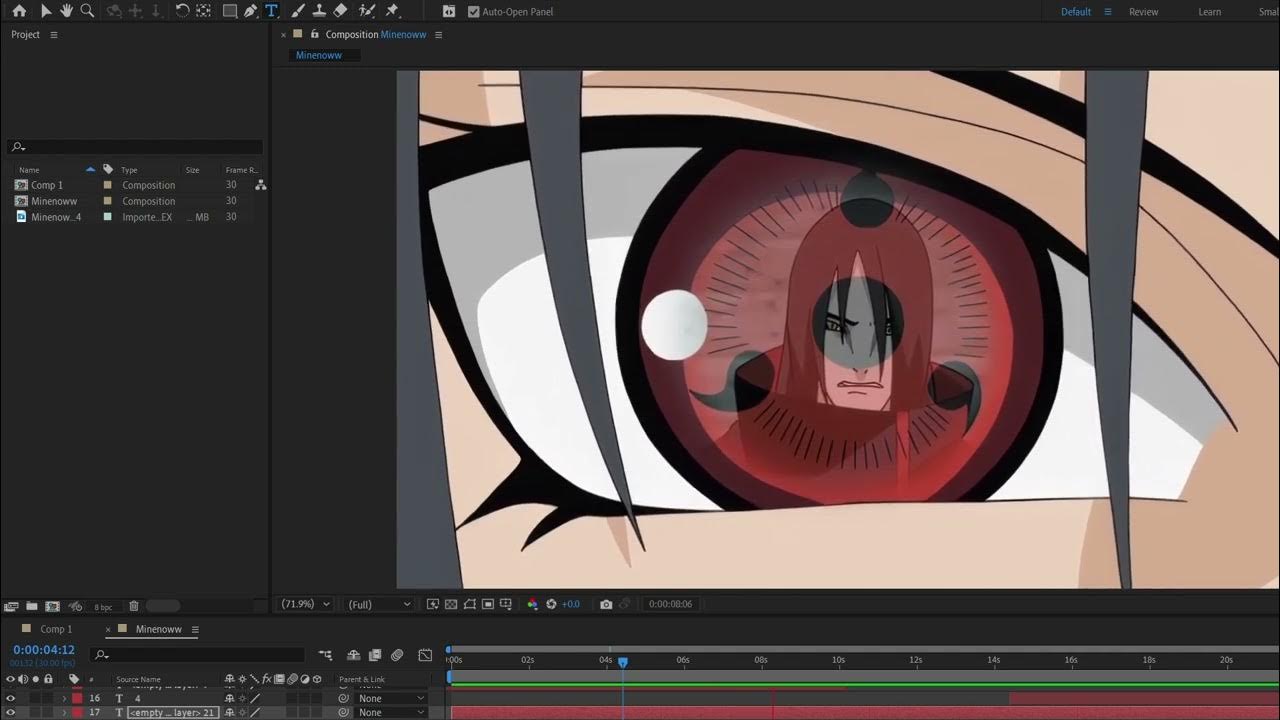Select the Minenoww timeline tab
The height and width of the screenshot is (720, 1280).
[x=158, y=629]
